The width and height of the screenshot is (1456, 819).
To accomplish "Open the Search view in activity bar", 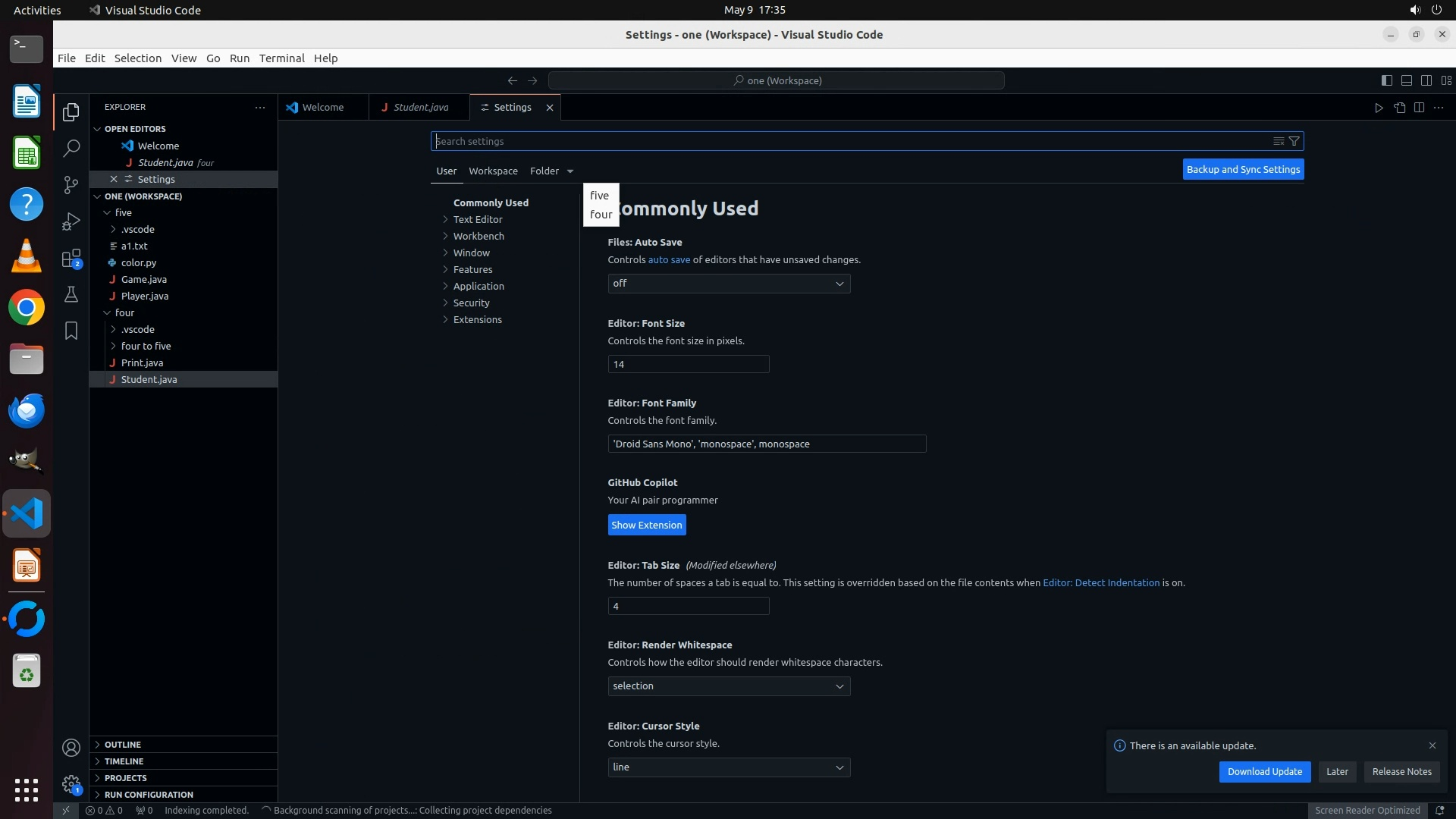I will tap(71, 148).
